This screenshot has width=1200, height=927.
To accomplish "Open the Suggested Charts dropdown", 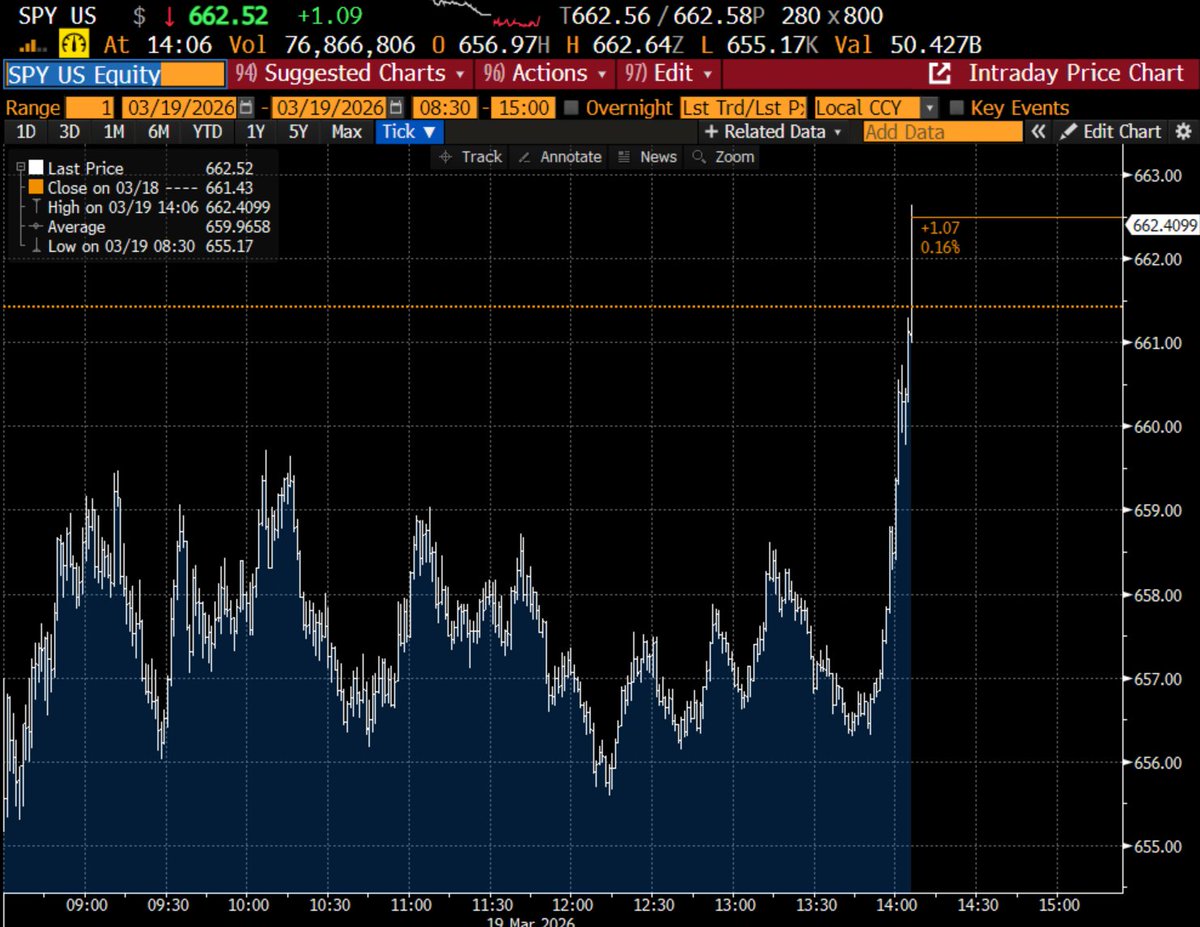I will (350, 73).
